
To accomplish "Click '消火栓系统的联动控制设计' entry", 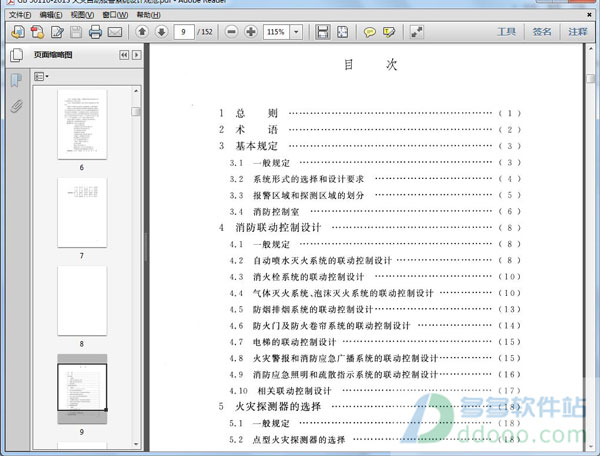I will (x=308, y=277).
